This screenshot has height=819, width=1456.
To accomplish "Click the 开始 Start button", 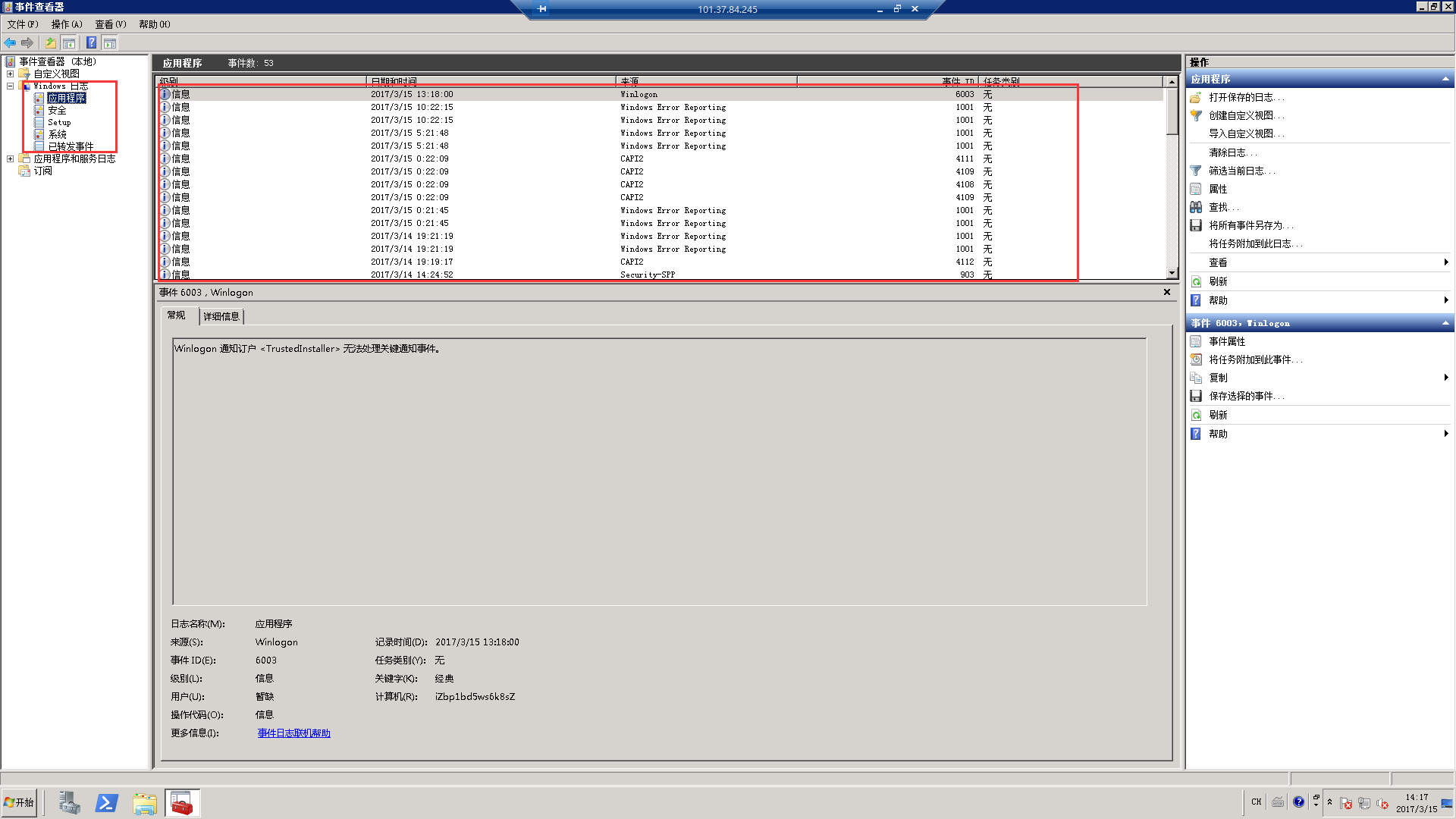I will [19, 802].
